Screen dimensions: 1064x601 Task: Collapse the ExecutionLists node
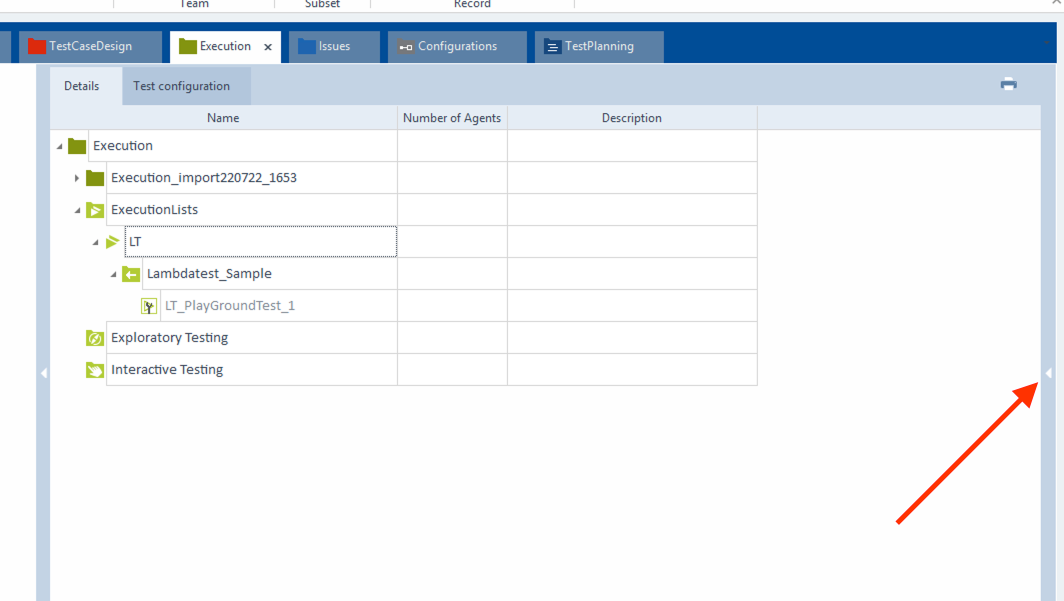(77, 211)
